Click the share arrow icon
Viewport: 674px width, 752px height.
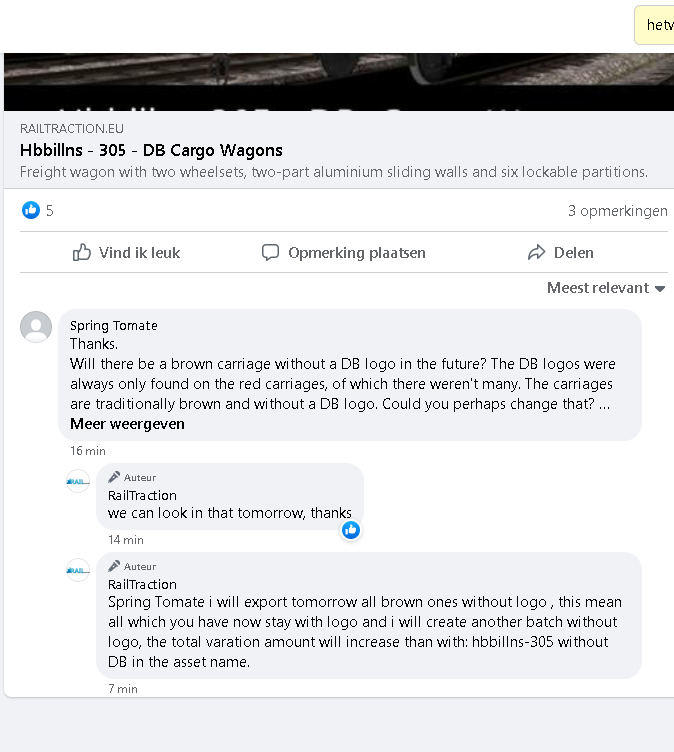tap(537, 253)
